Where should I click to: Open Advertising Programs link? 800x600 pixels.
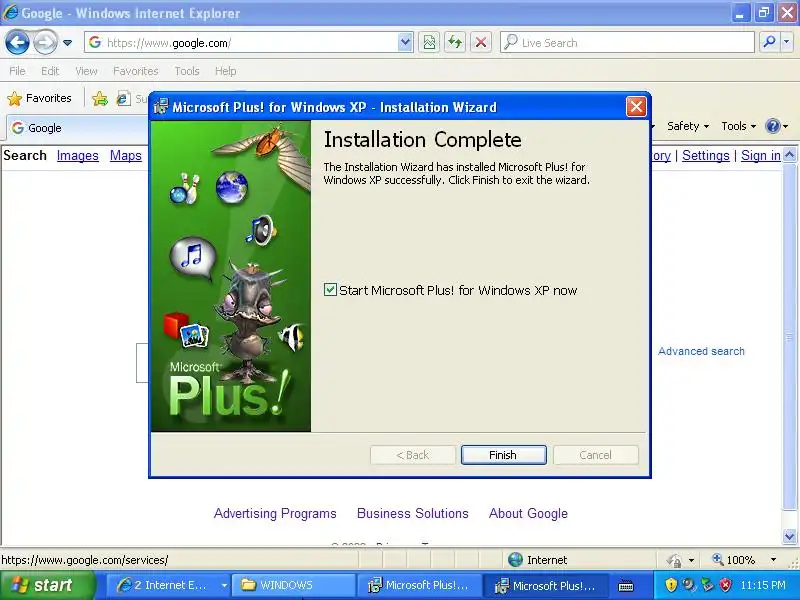[275, 513]
